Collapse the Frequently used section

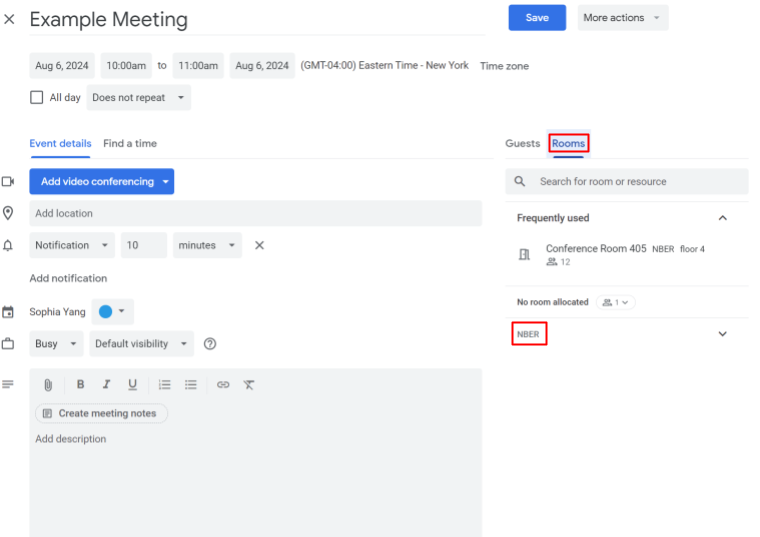[722, 218]
